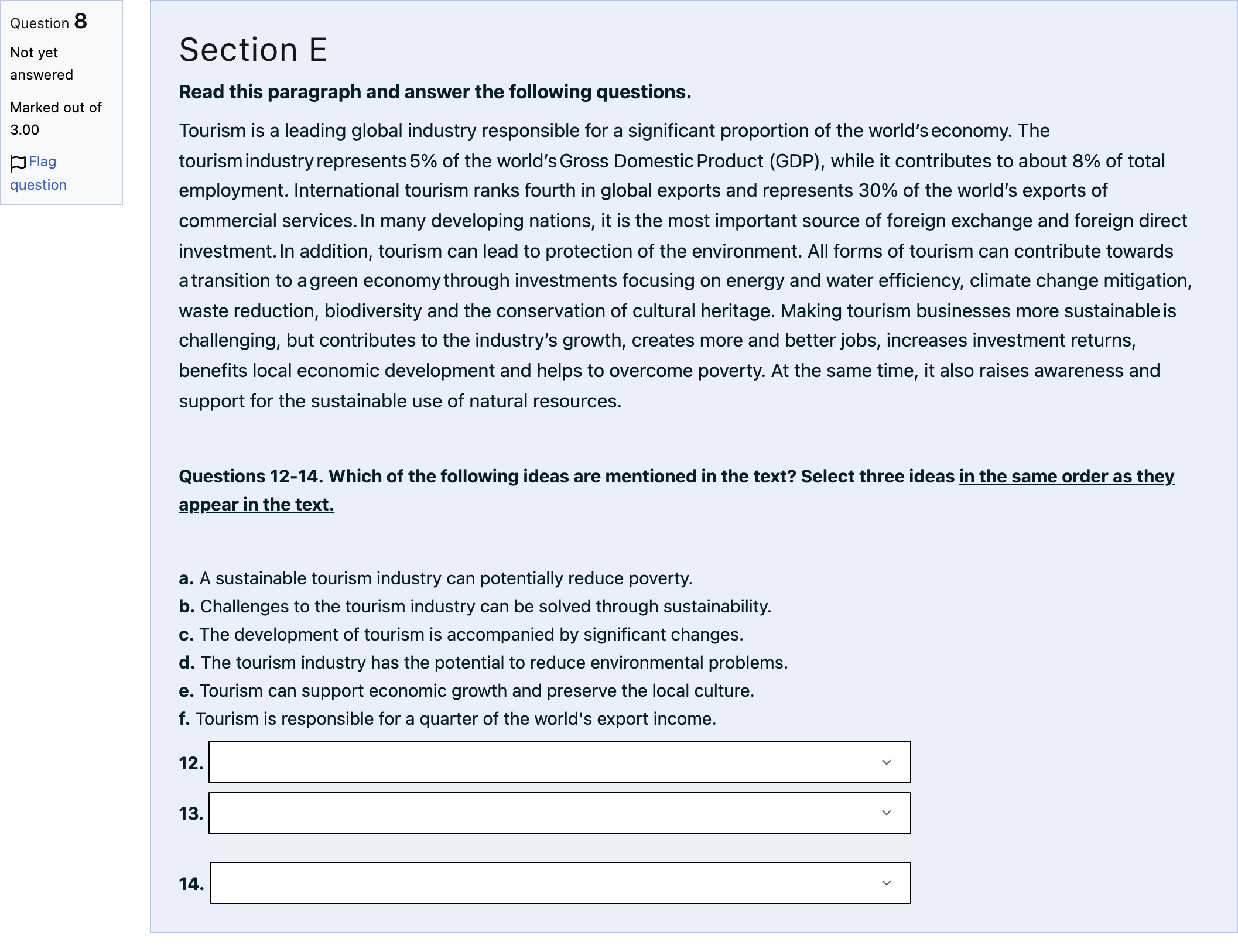Click the chevron arrow in dropdown 14
Screen dimensions: 1238x952
click(x=887, y=883)
